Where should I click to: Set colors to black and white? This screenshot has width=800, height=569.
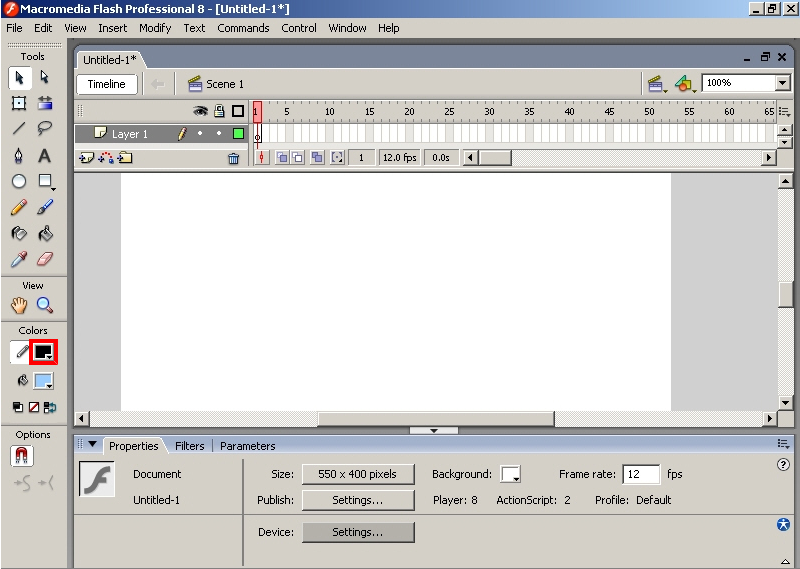(18, 407)
